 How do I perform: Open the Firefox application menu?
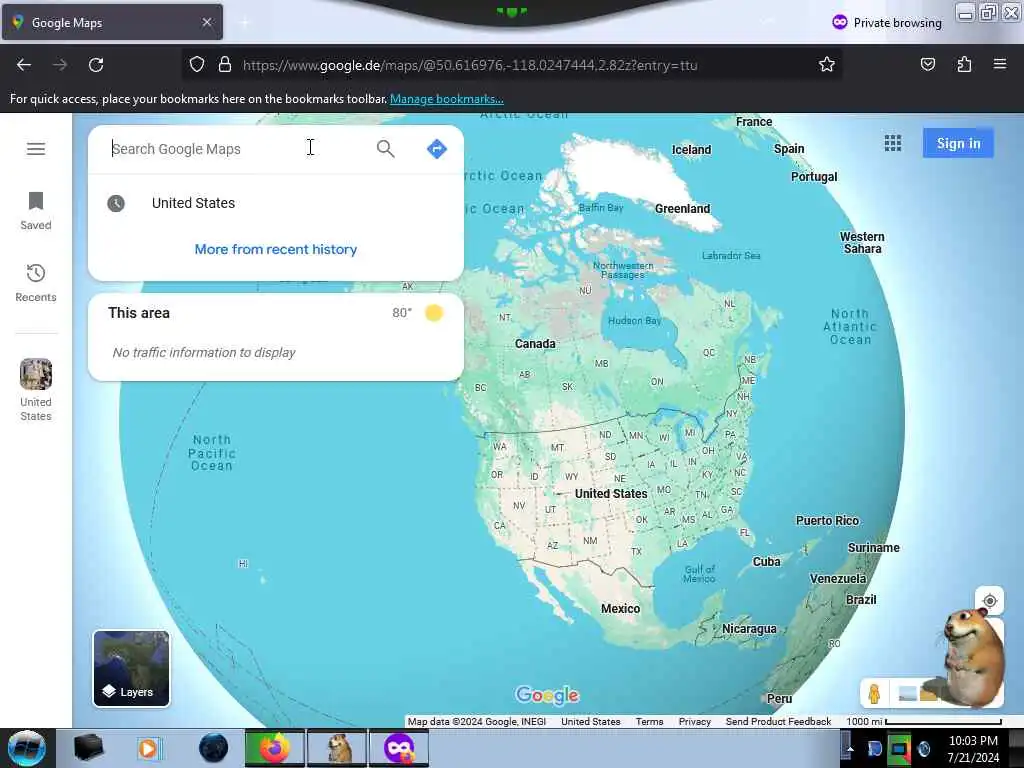click(999, 64)
